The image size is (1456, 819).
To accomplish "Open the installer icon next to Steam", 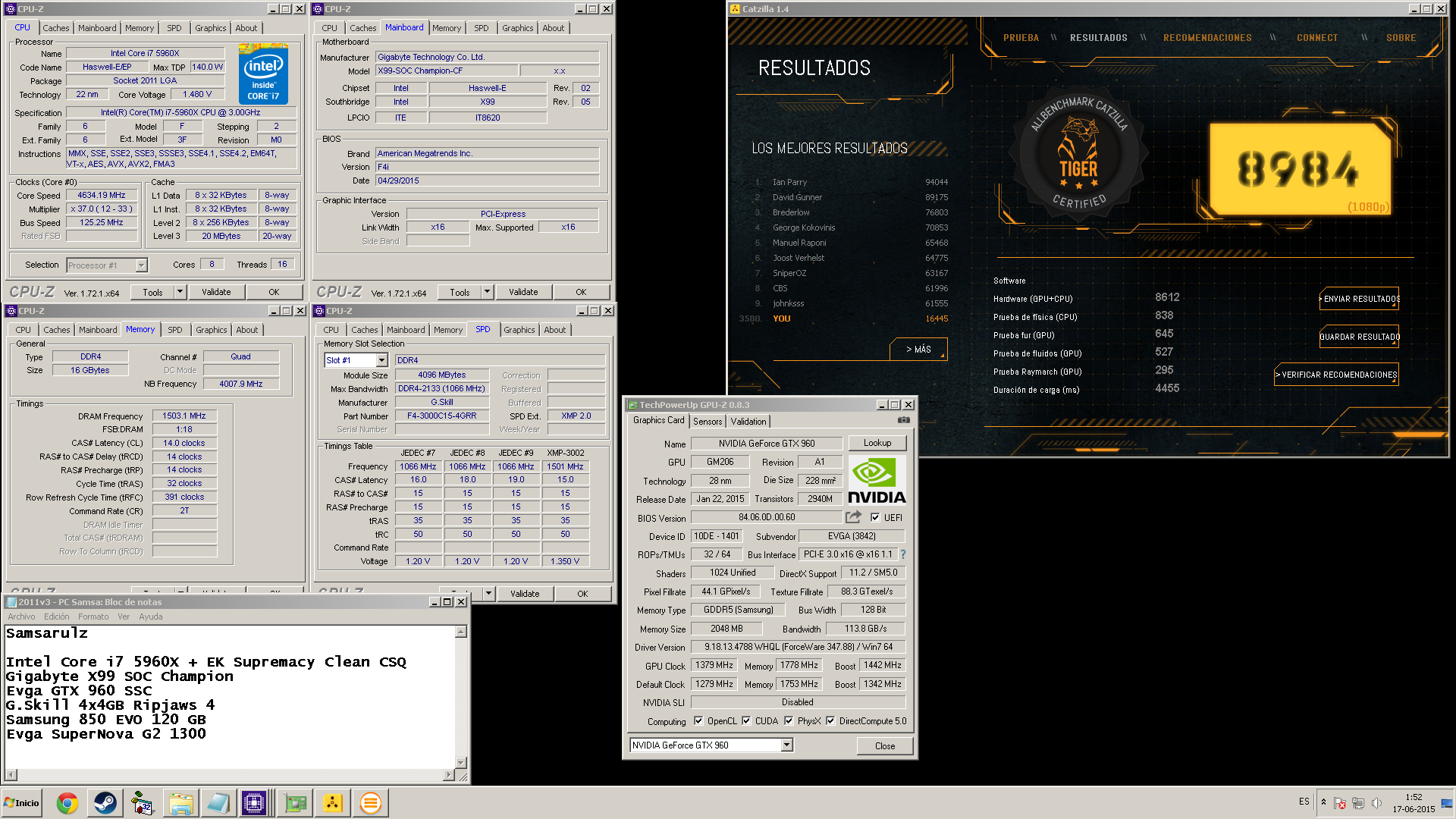I will (x=143, y=803).
